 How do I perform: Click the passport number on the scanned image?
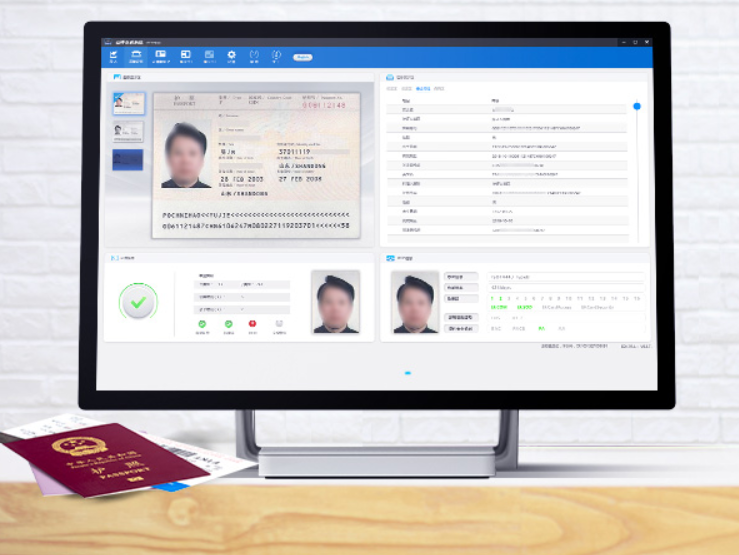coord(323,105)
